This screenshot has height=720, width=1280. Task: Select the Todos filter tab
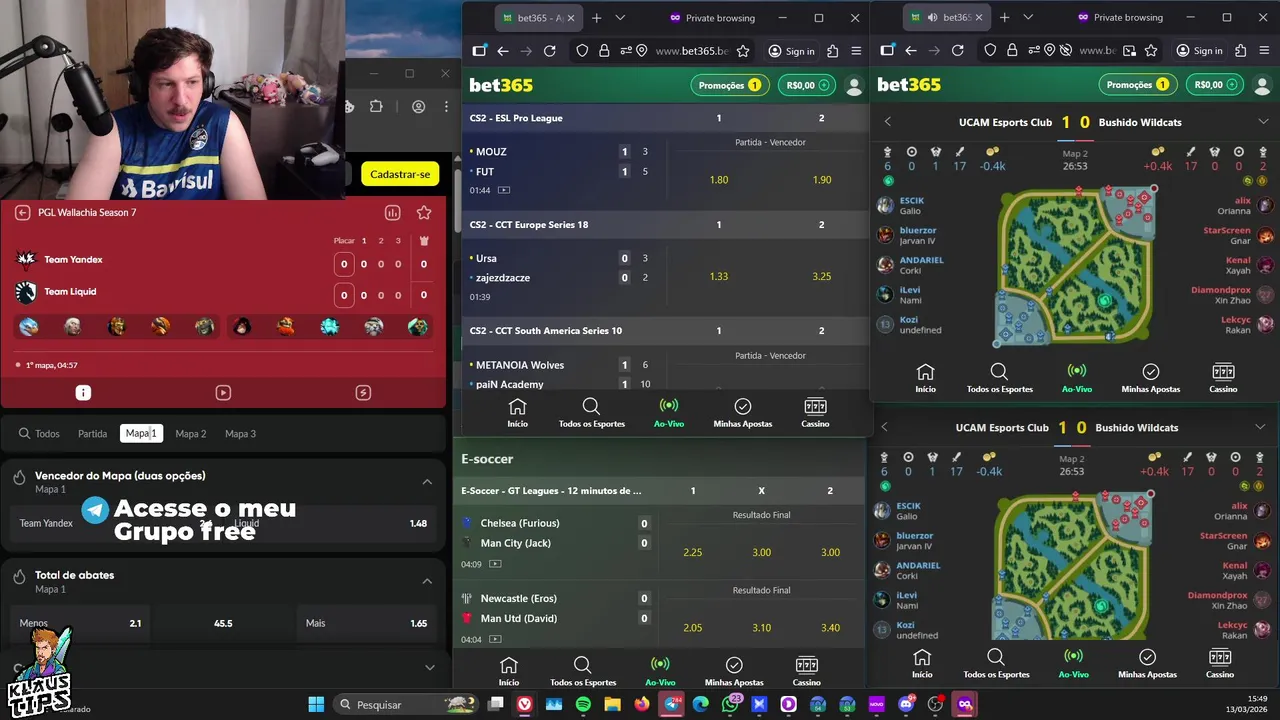click(x=40, y=434)
